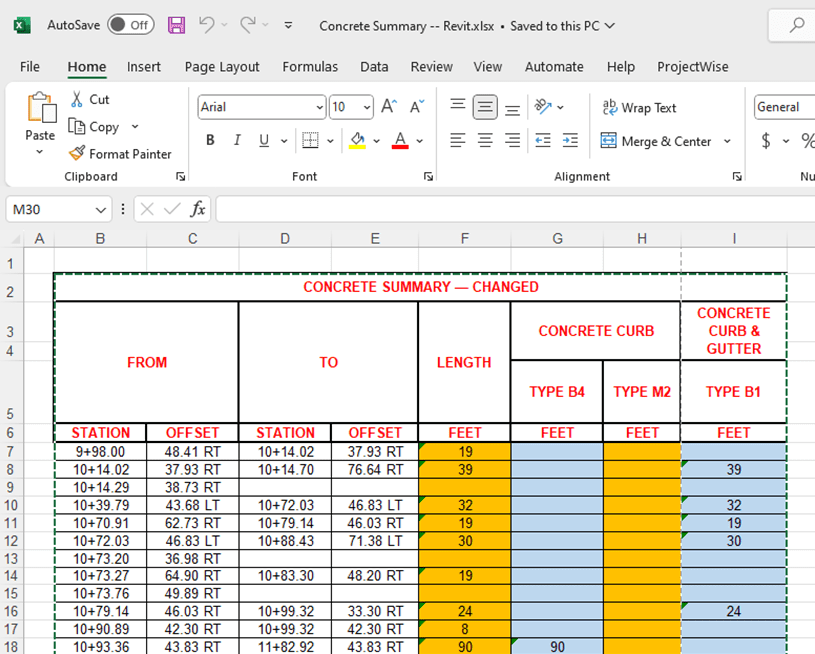Open the File menu
This screenshot has height=654, width=815.
[30, 67]
